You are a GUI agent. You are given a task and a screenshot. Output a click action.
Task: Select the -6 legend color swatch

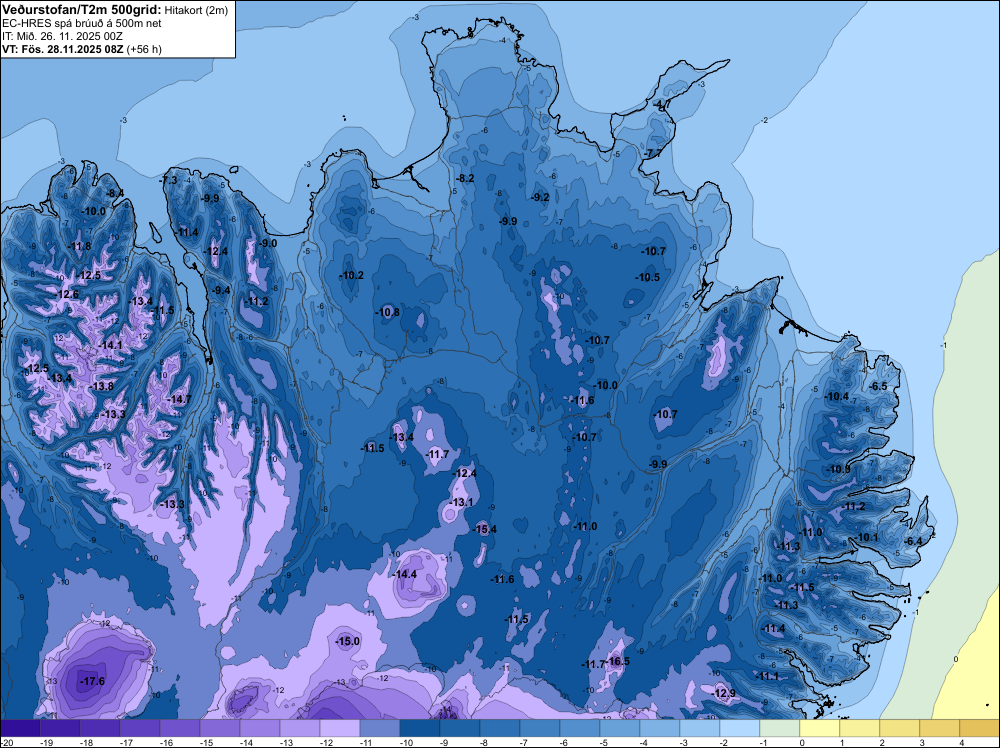coord(580,728)
